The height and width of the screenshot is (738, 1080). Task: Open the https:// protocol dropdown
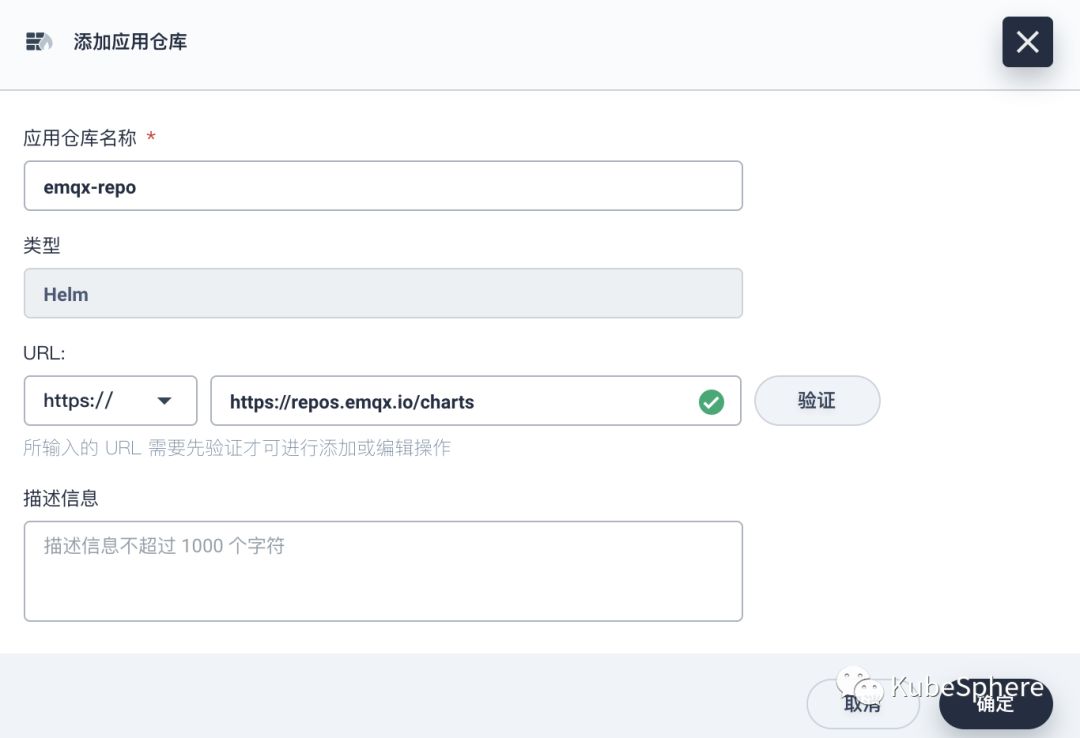tap(110, 400)
